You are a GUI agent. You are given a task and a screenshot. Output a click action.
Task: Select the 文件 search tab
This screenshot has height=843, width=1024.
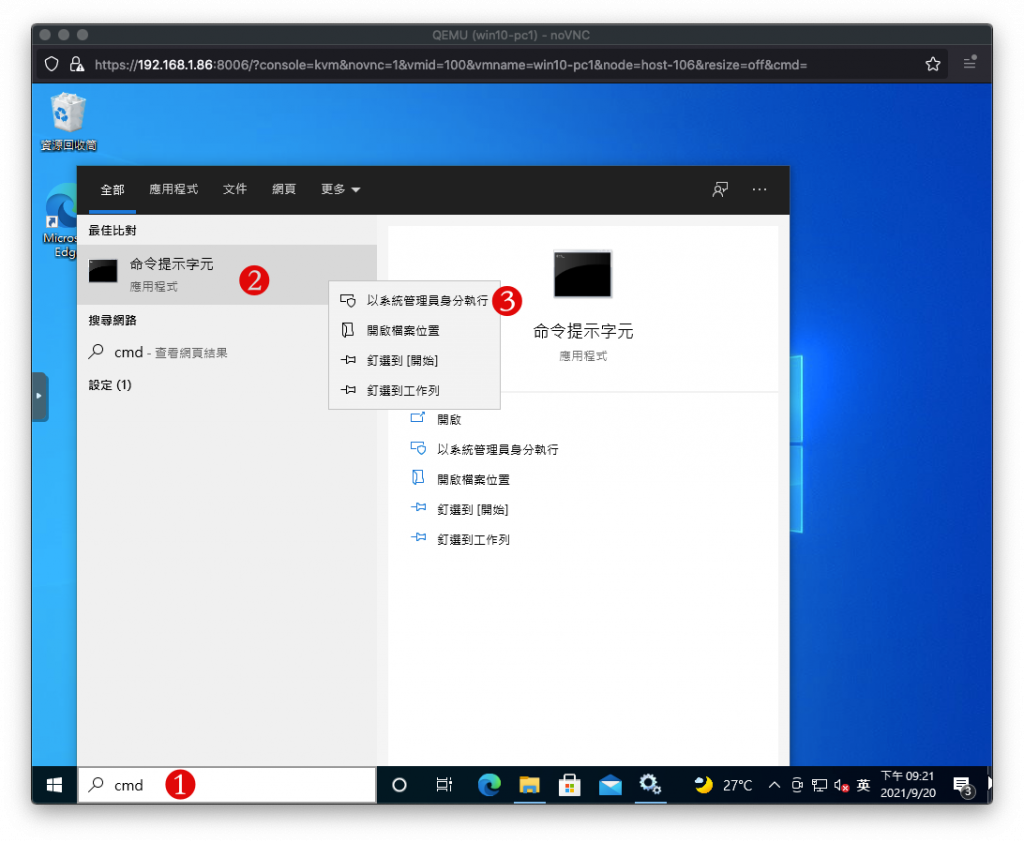pos(234,189)
